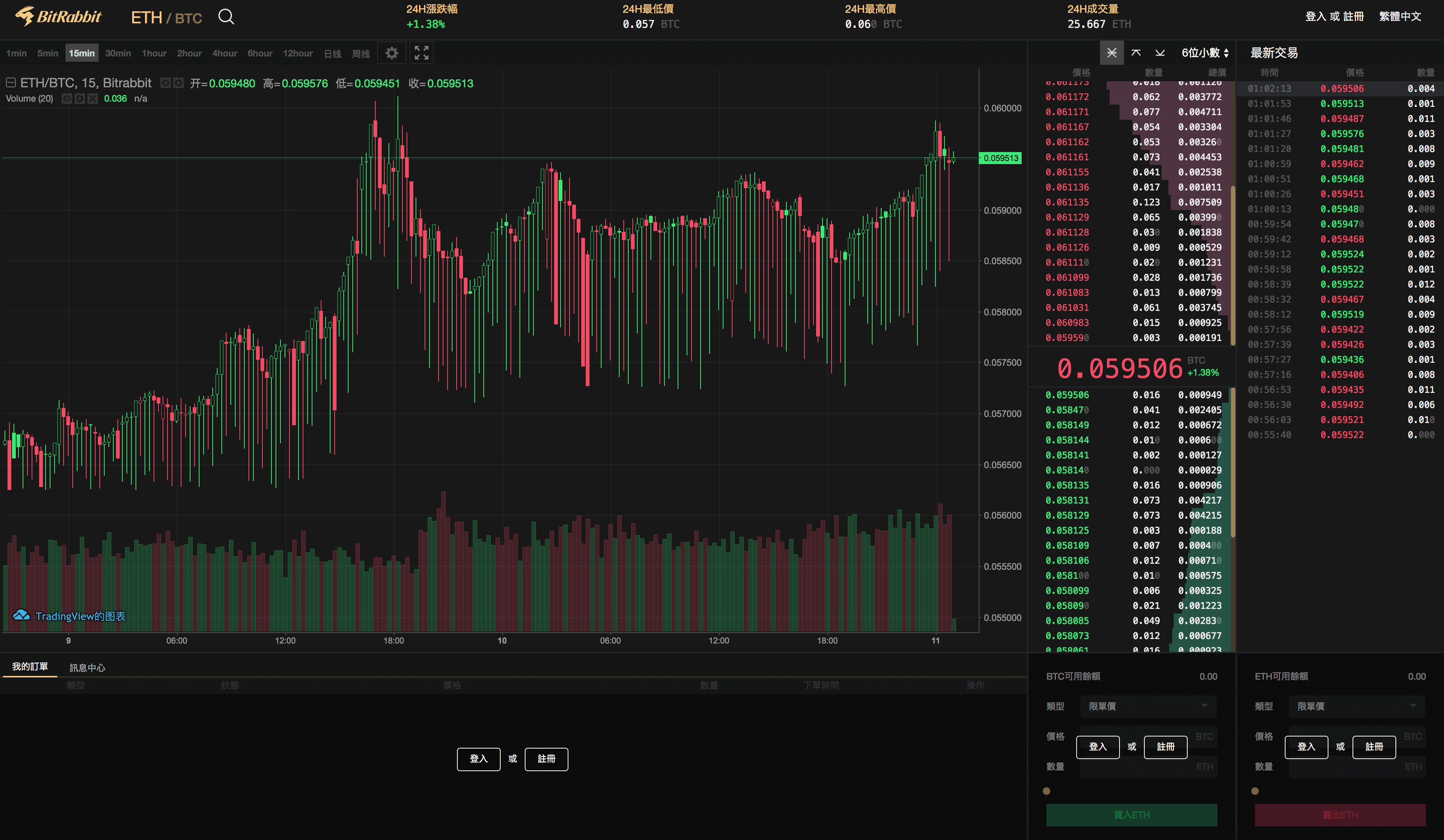
Task: Show asks-only order book view
Action: 1136,53
